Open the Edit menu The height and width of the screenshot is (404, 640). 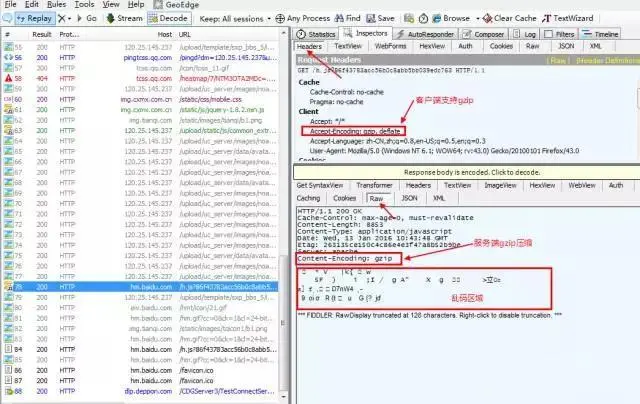32,4
